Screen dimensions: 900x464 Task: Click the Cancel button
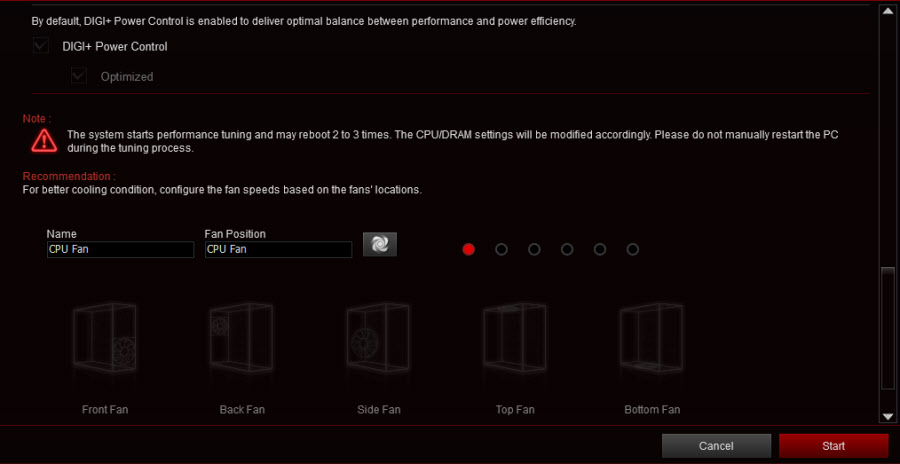(716, 446)
